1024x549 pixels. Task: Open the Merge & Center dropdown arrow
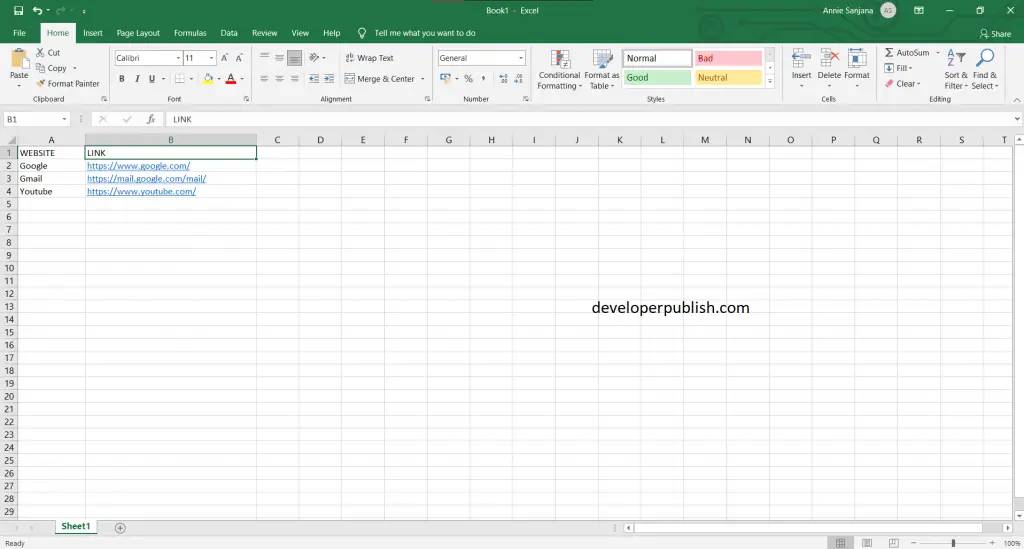(423, 79)
